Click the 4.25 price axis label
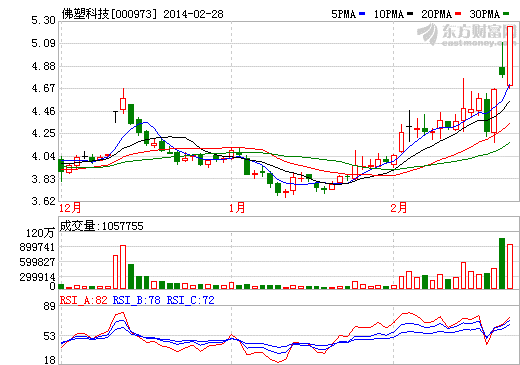Screen dimensions: 520x365 click(43, 133)
